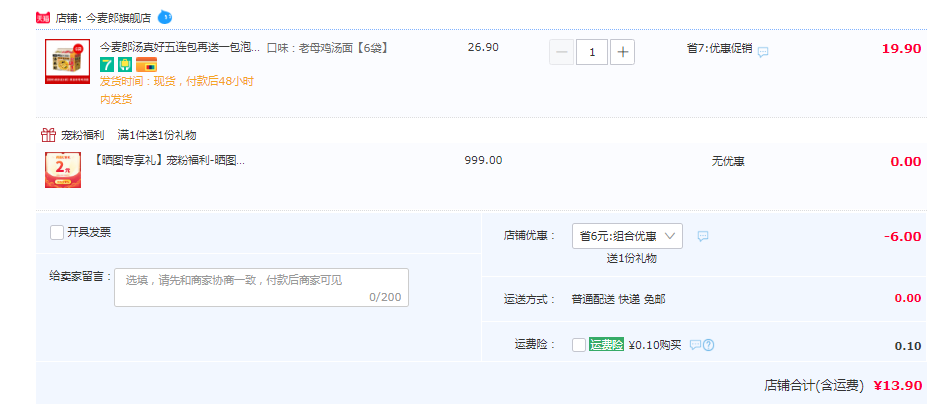Open product title 今麦郎汤真好五连包
Screen dimensions: 935x404
[179, 48]
